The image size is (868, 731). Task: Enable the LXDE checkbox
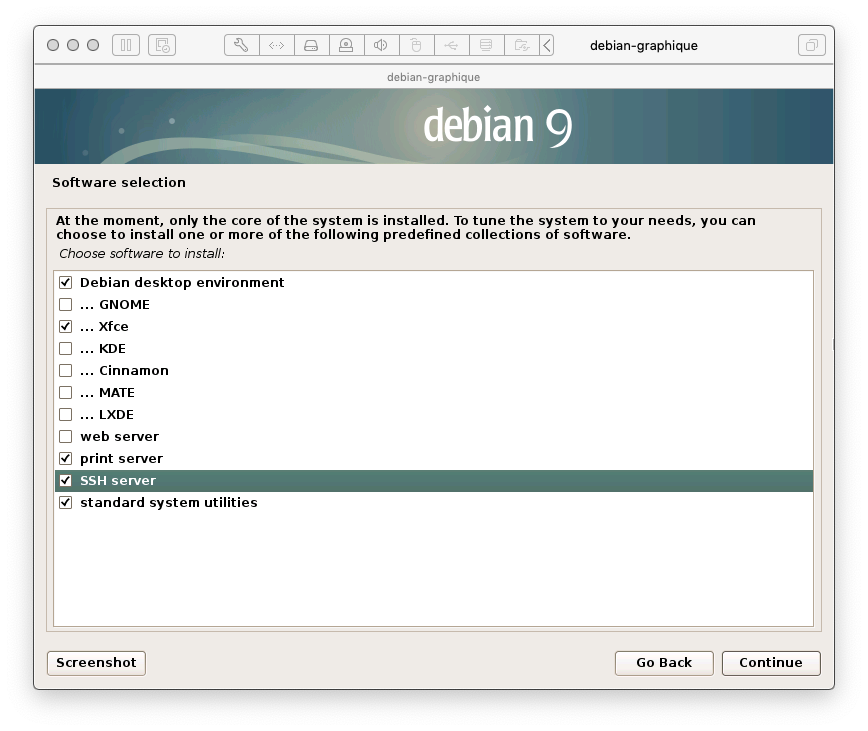[65, 414]
